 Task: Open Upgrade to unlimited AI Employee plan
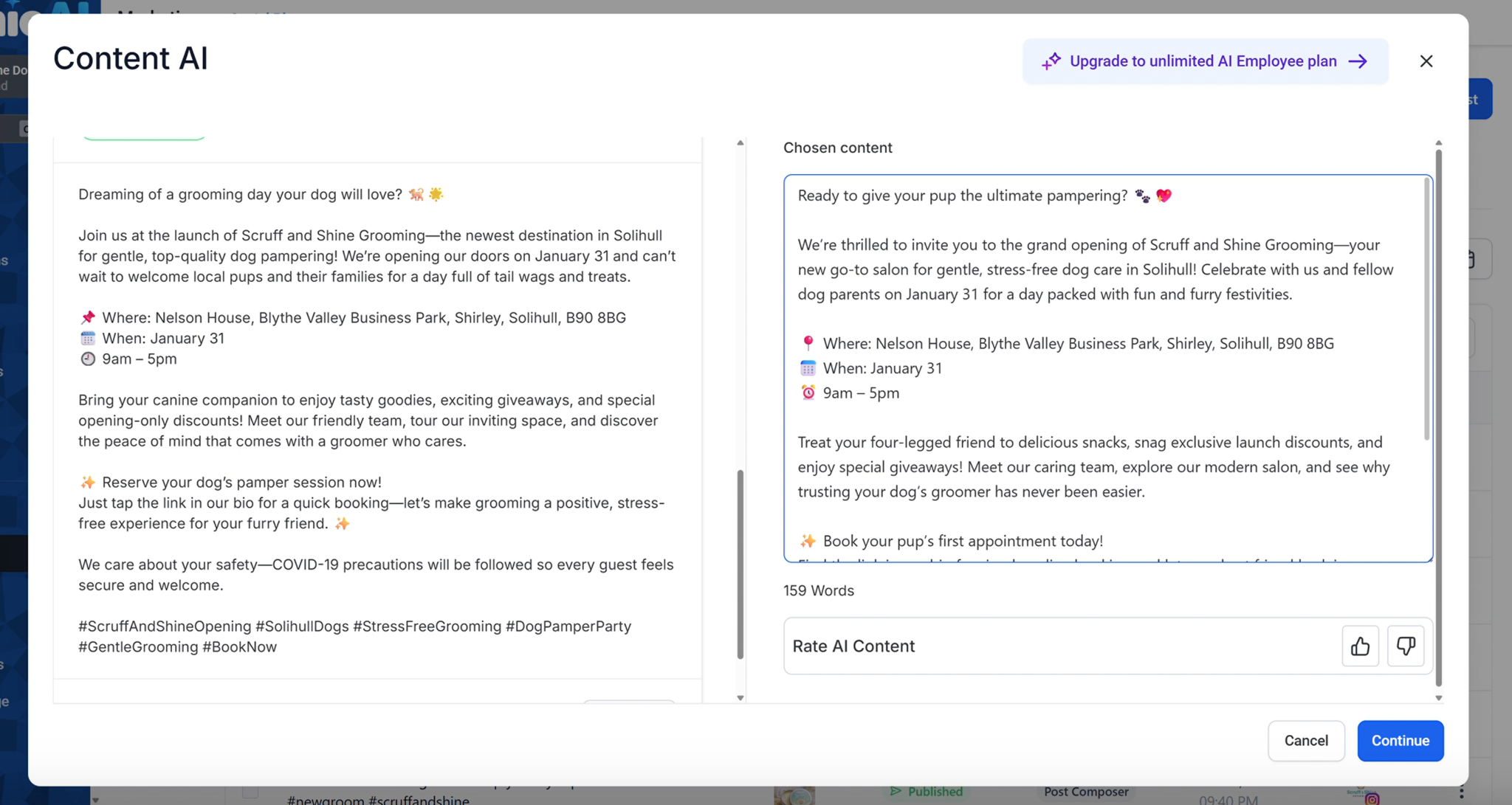(x=1203, y=61)
